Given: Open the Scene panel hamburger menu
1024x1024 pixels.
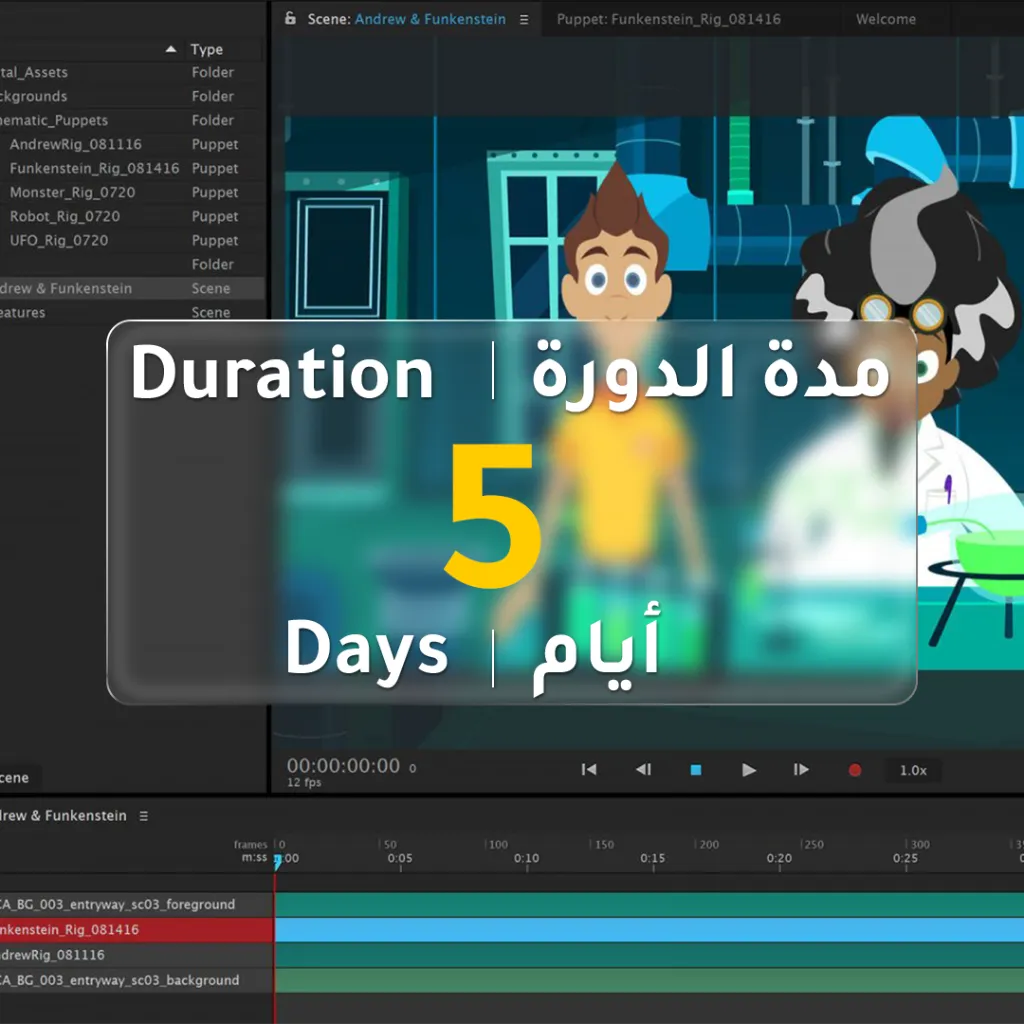Looking at the screenshot, I should pyautogui.click(x=524, y=20).
